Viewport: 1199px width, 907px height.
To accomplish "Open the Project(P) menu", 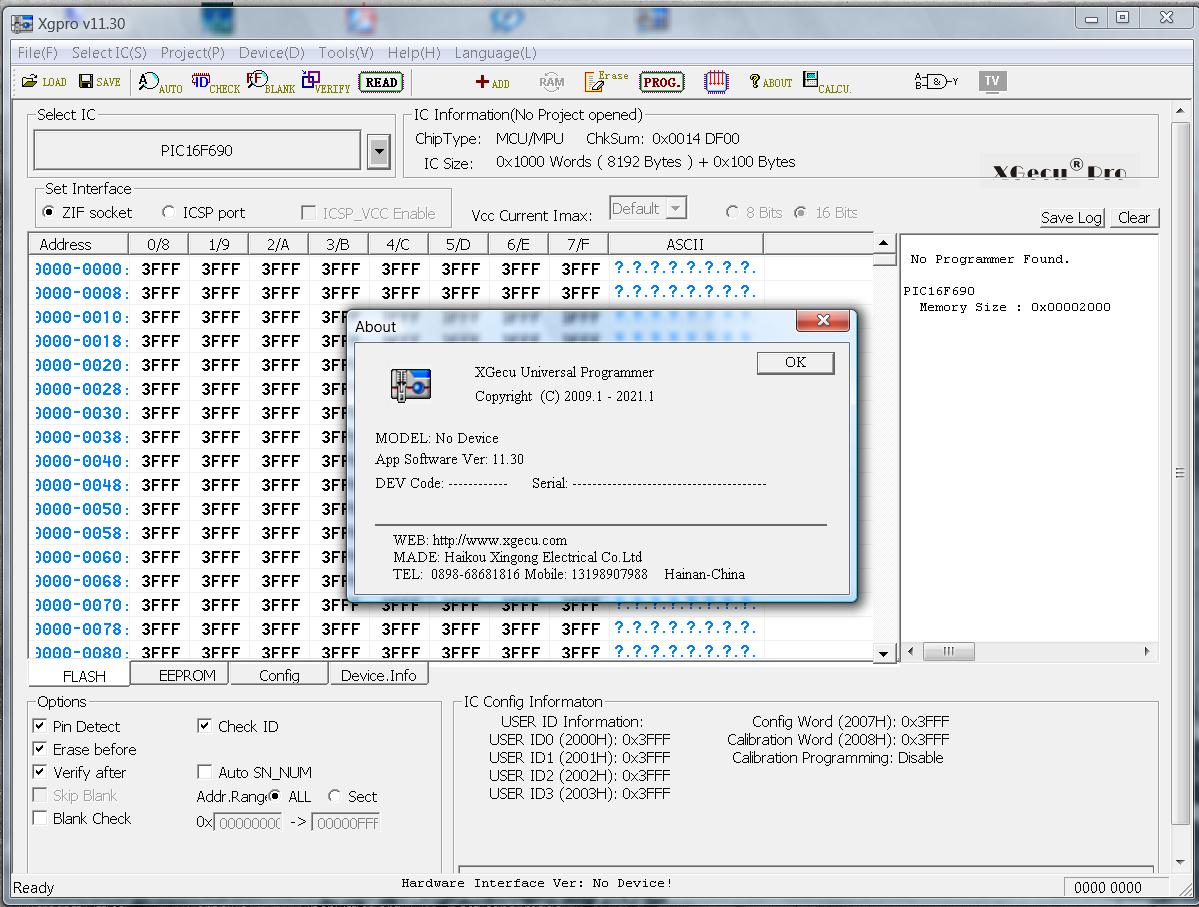I will point(192,53).
